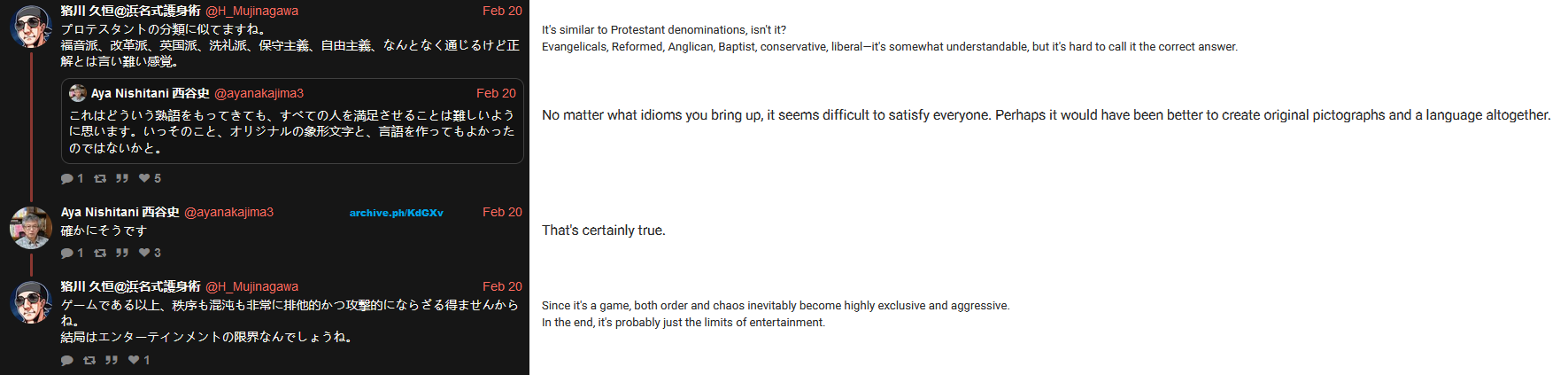Click retweet icon on first tweet

click(100, 178)
